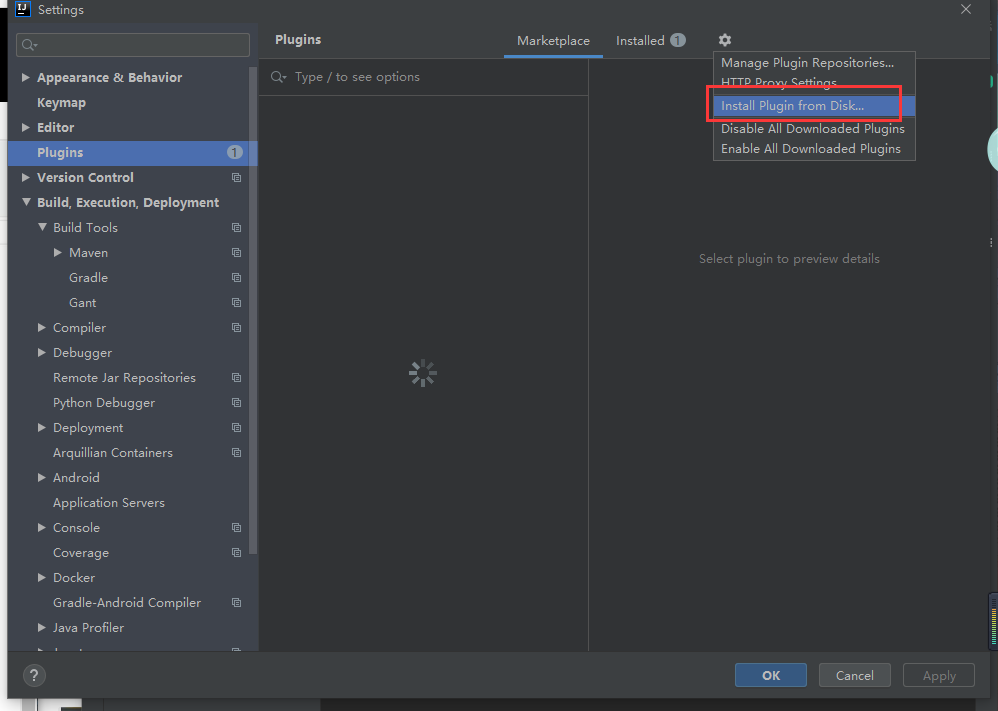Choose Manage Plugin Repositories menu item
Image resolution: width=998 pixels, height=711 pixels.
pyautogui.click(x=813, y=63)
